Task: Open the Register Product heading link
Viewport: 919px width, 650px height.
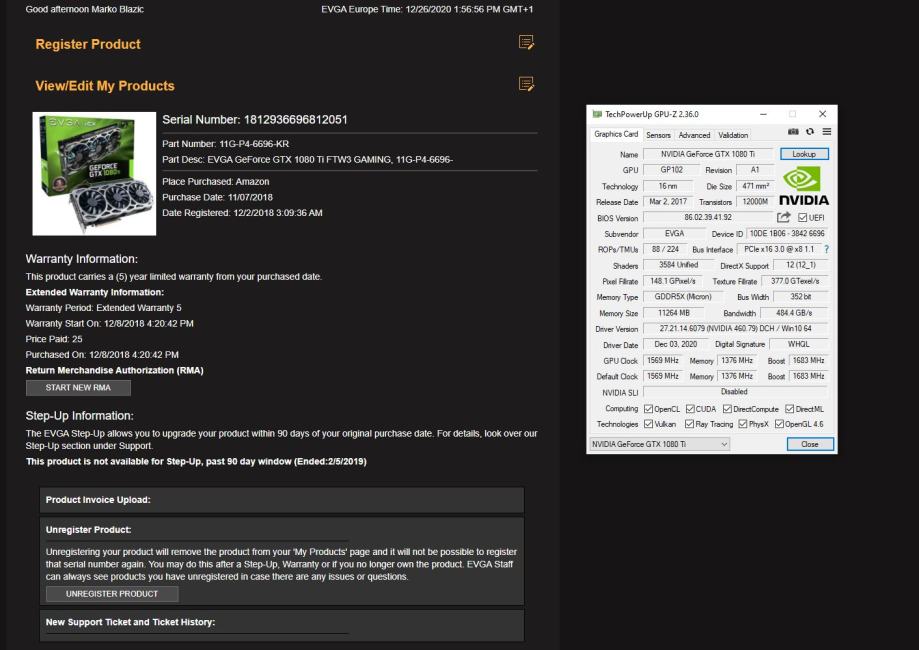Action: pos(88,44)
